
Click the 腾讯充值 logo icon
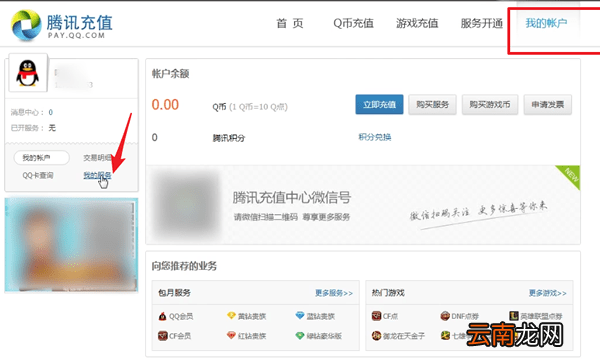(x=26, y=25)
